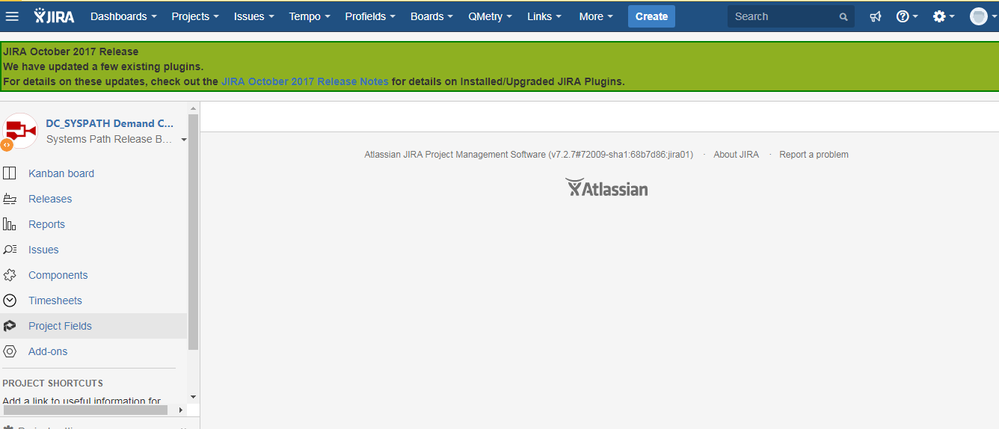Go to Releases page

50,199
